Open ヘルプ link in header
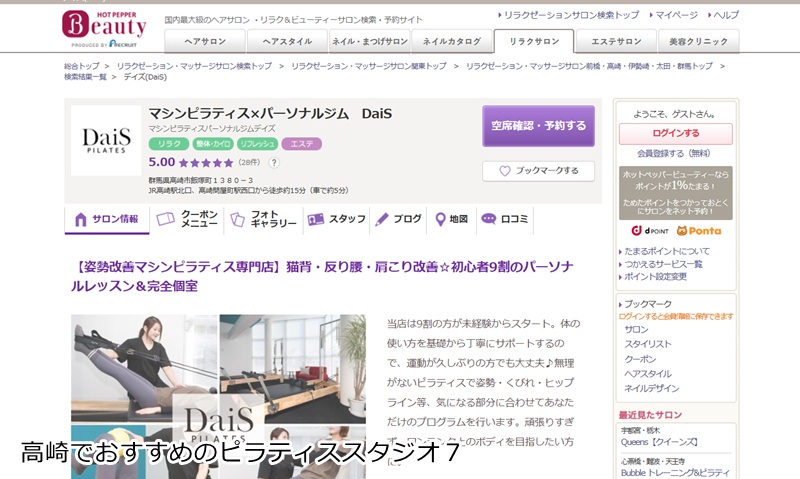Screen dimensions: 800x479 coord(726,15)
